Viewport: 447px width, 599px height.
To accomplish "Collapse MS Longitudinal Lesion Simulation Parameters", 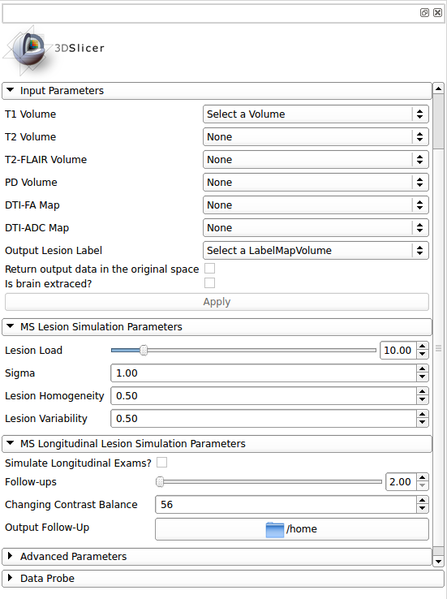I will point(217,444).
